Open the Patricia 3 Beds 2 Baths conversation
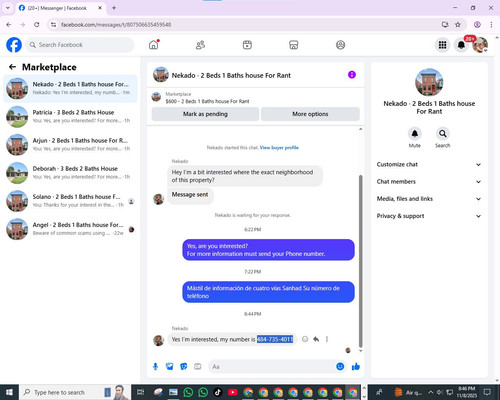The width and height of the screenshot is (500, 400). click(x=70, y=116)
